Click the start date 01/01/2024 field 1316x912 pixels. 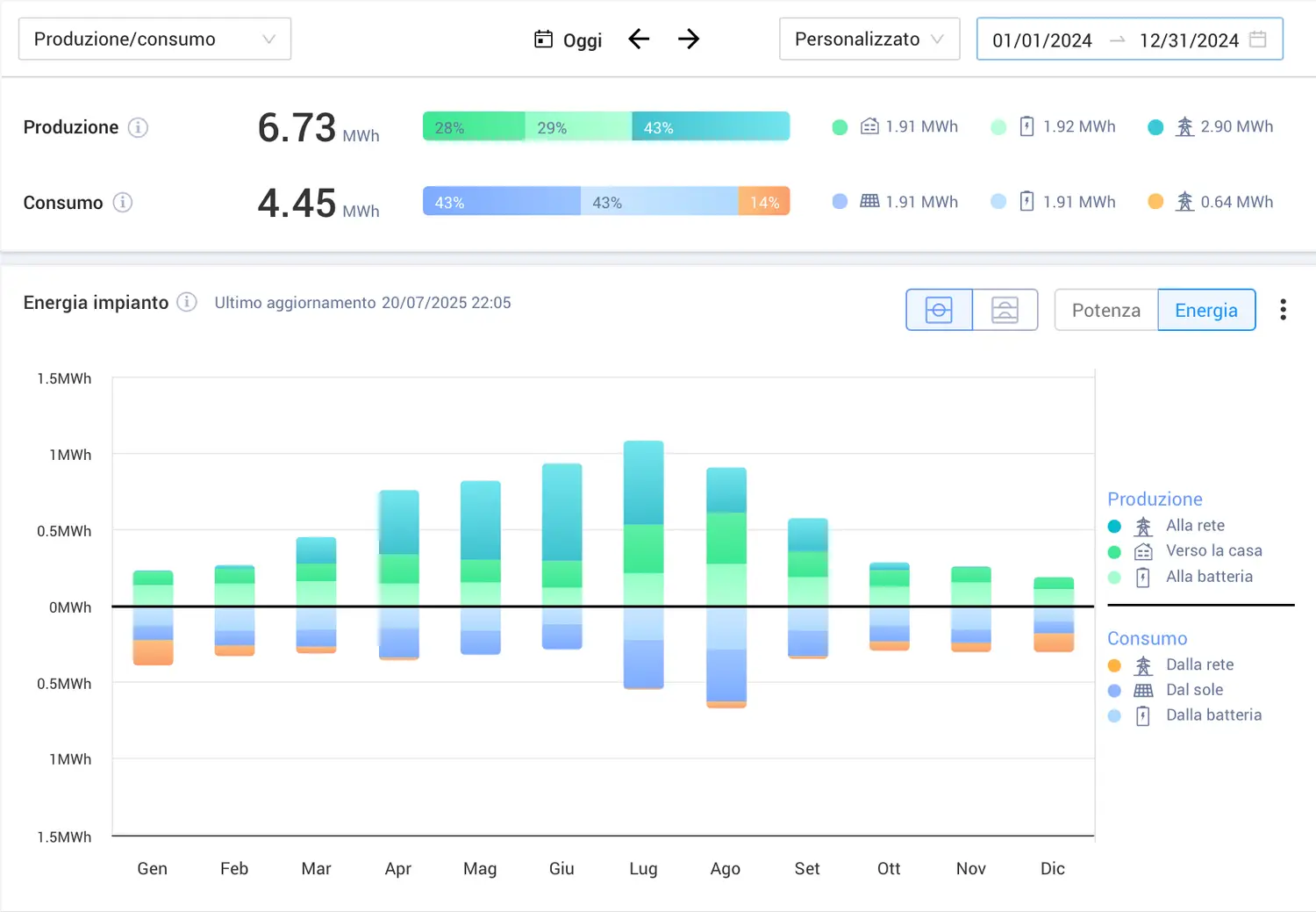[x=1041, y=40]
